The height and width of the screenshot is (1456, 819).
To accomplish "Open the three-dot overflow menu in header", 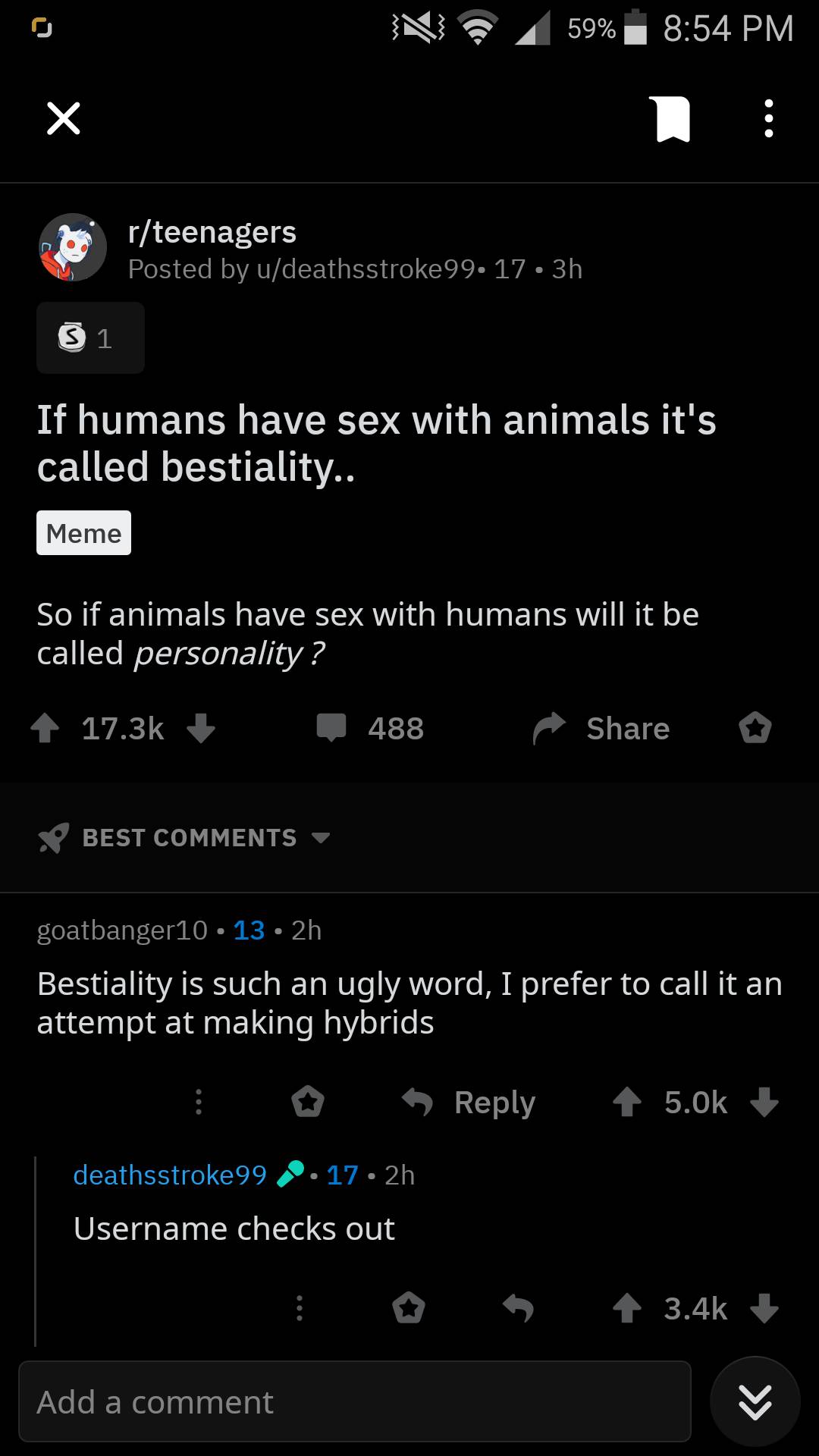I will [x=768, y=119].
